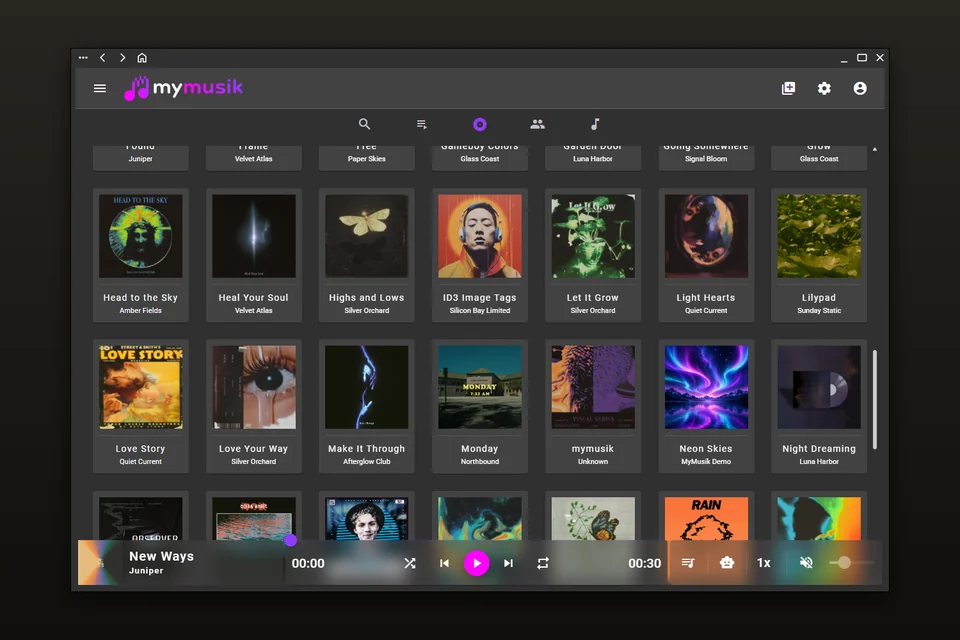Viewport: 960px width, 640px height.
Task: Click the track progress slider handle
Action: (290, 540)
